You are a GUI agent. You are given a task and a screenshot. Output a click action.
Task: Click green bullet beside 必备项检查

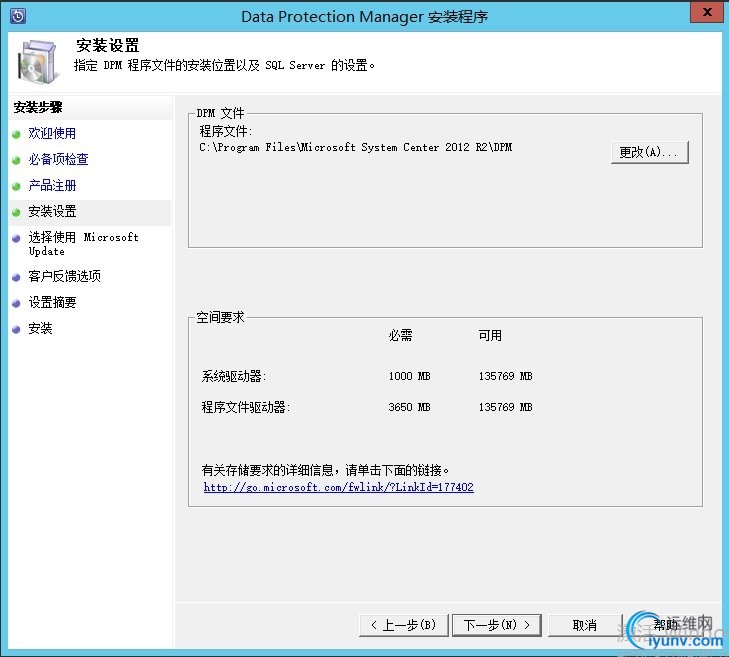(16, 160)
